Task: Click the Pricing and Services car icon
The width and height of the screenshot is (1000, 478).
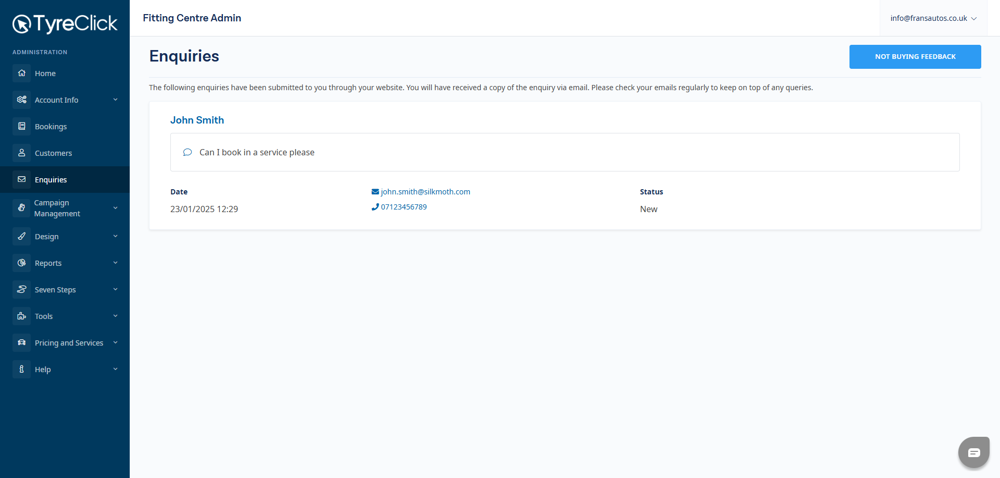Action: [x=22, y=343]
